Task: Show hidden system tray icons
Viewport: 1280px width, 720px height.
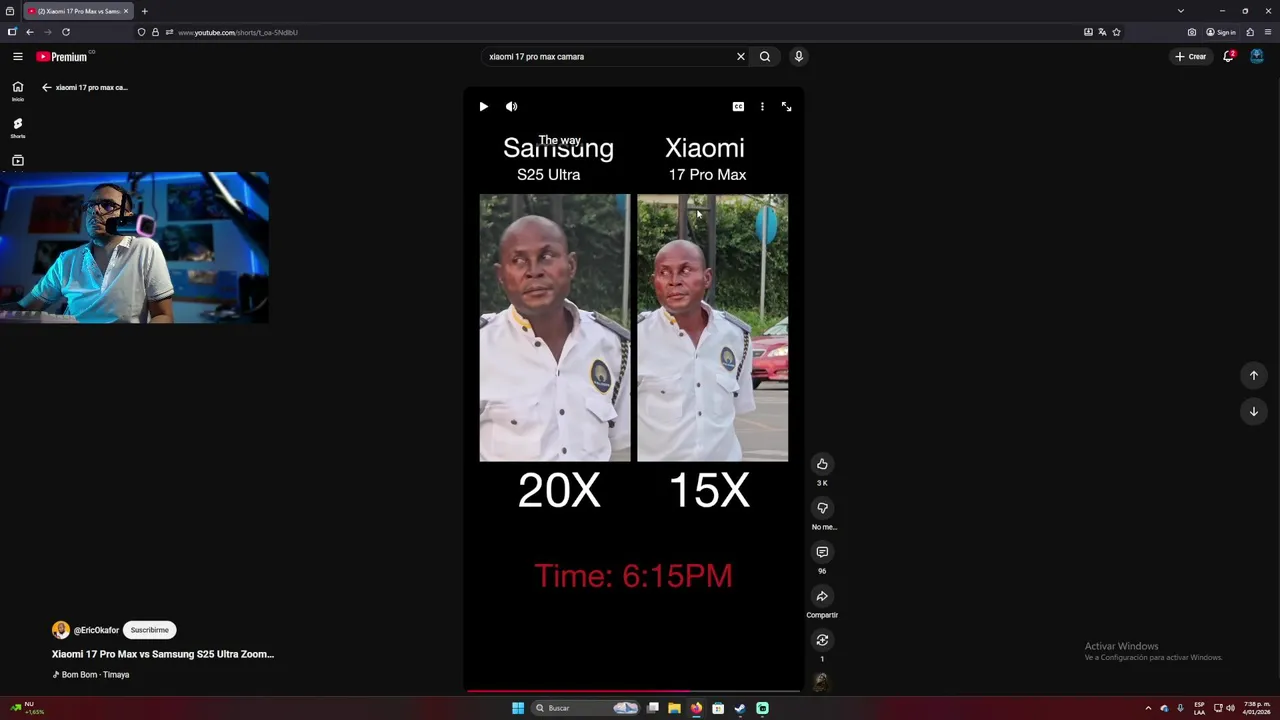Action: point(1148,708)
